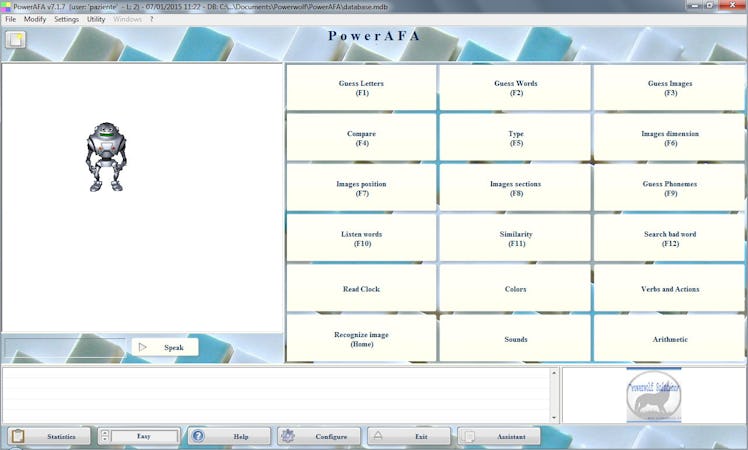Decrease difficulty with the Easy stepper down arrow
The width and height of the screenshot is (748, 450).
point(105,439)
